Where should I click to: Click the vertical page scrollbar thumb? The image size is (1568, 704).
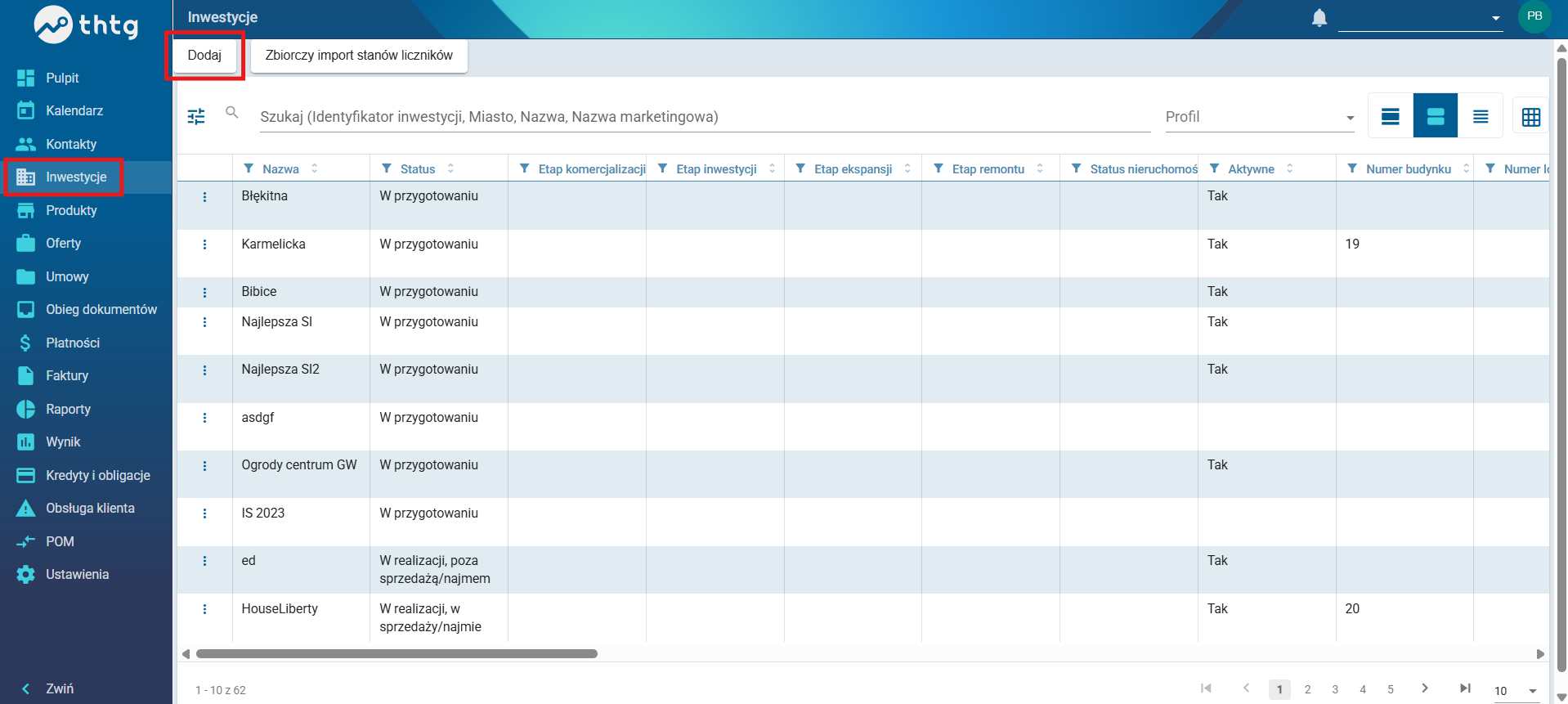click(1561, 364)
